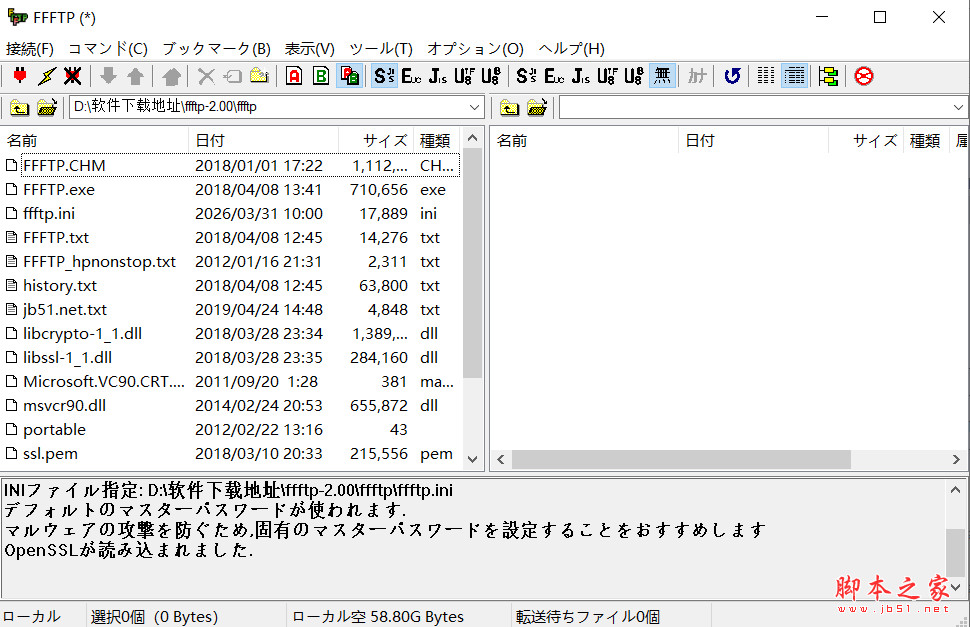Sort remote pane by 日付 column
970x627 pixels.
tap(753, 140)
